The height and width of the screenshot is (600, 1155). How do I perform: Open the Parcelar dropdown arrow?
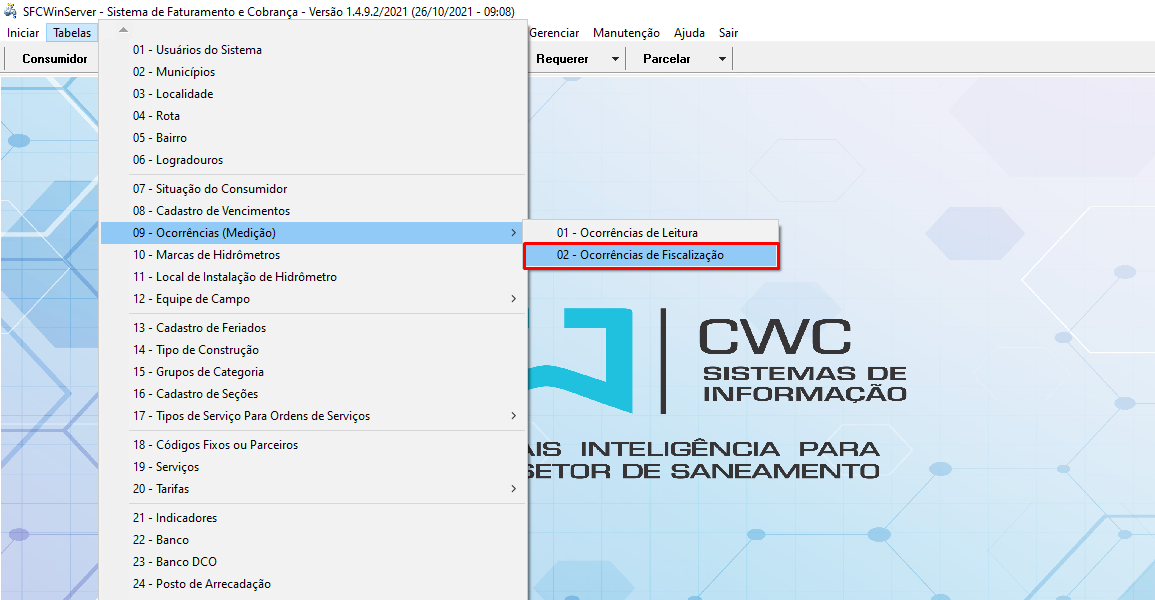pyautogui.click(x=721, y=58)
